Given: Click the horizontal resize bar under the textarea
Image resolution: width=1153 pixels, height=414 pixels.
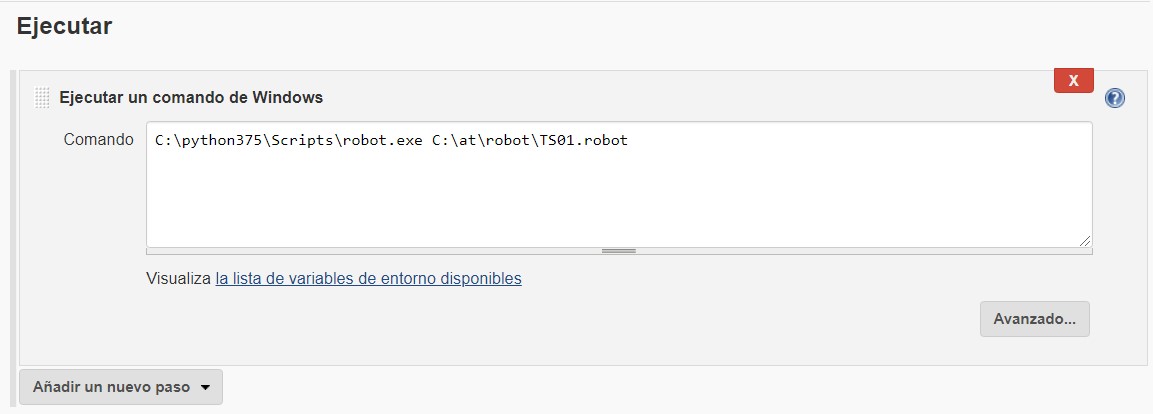Looking at the screenshot, I should pos(619,251).
